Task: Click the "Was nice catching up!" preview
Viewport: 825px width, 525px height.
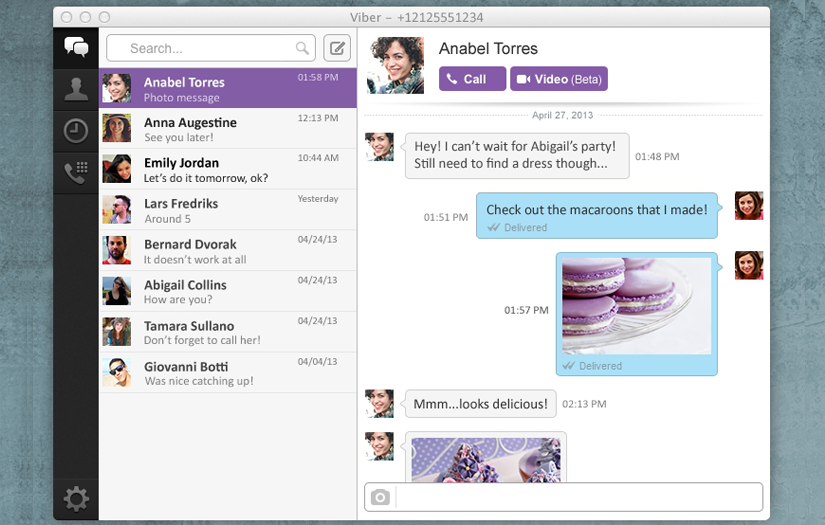Action: tap(199, 381)
